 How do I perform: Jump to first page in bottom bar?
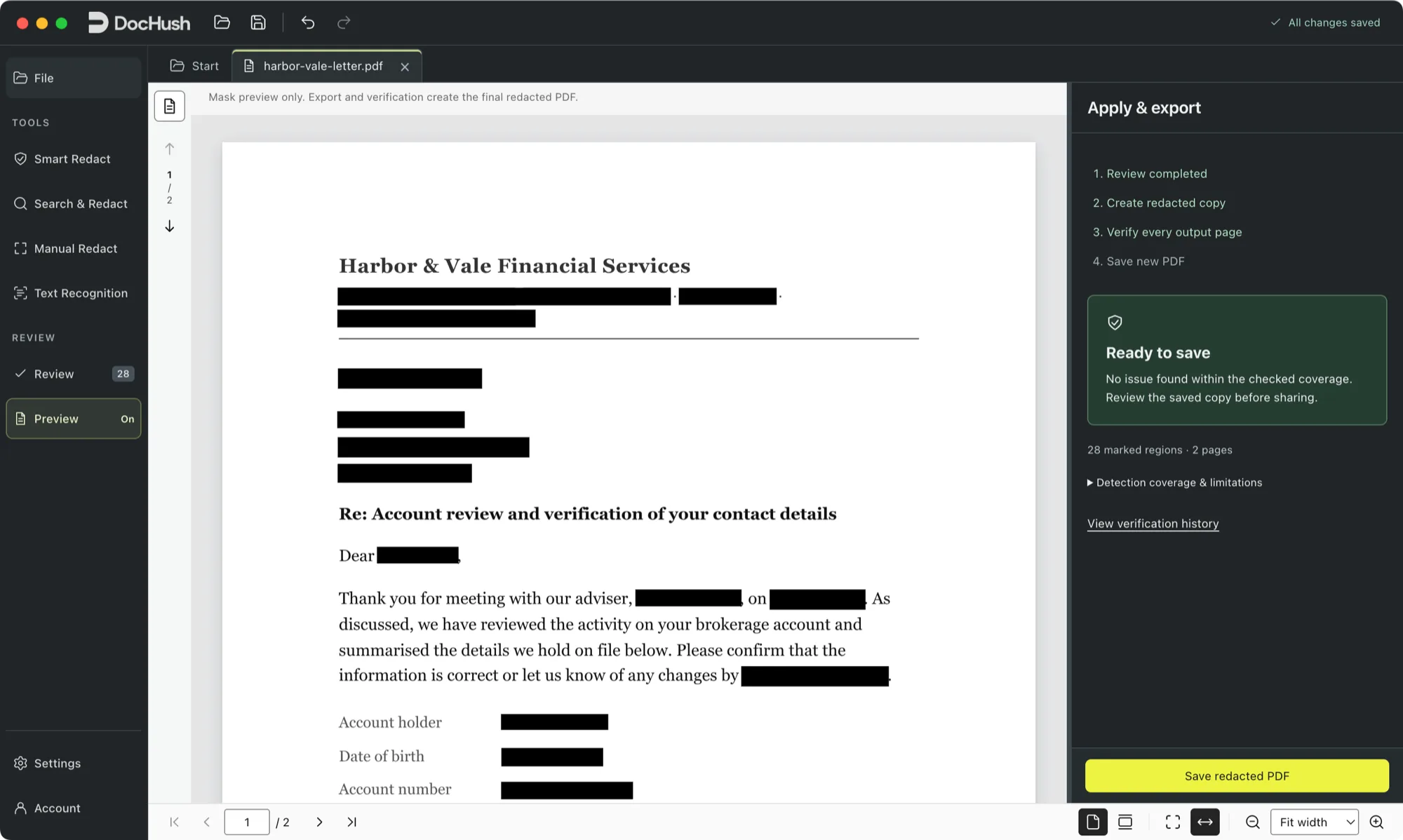(174, 822)
